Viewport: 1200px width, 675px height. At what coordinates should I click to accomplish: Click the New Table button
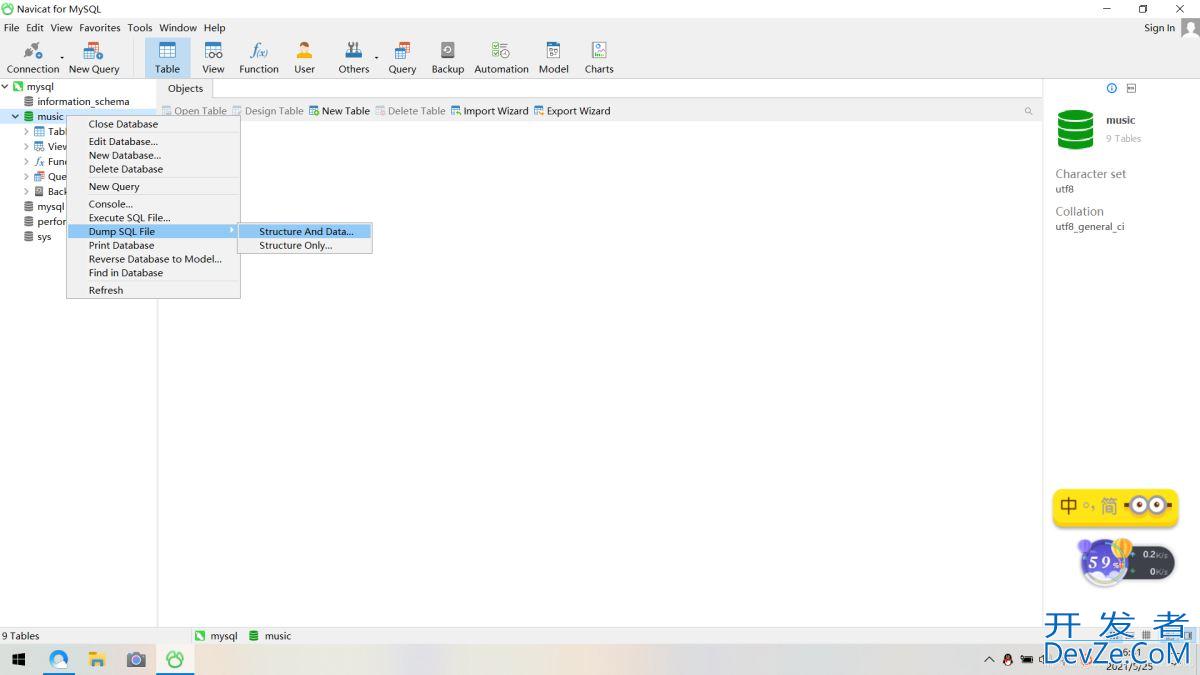point(339,111)
